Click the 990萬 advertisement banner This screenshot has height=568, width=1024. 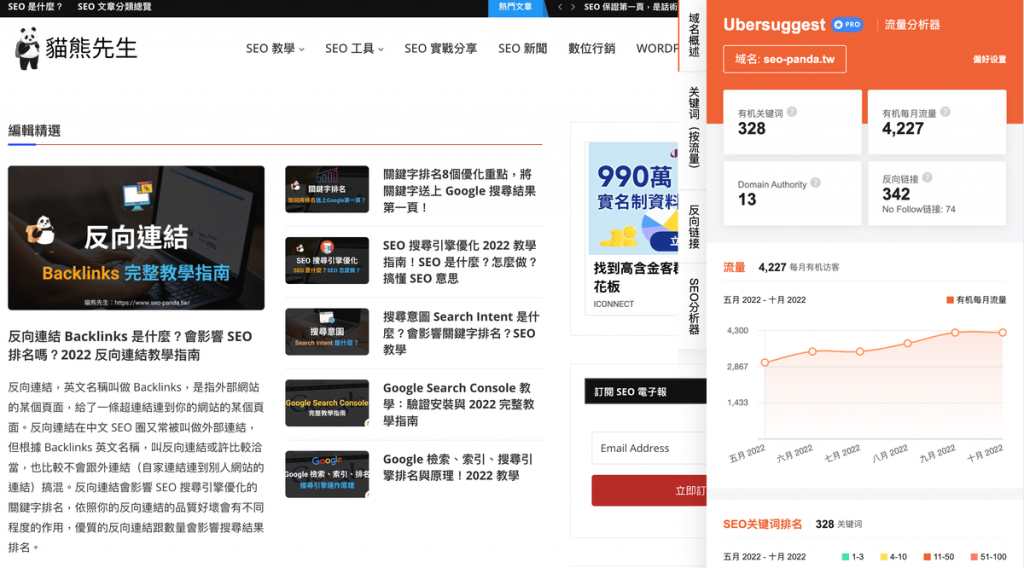(633, 198)
